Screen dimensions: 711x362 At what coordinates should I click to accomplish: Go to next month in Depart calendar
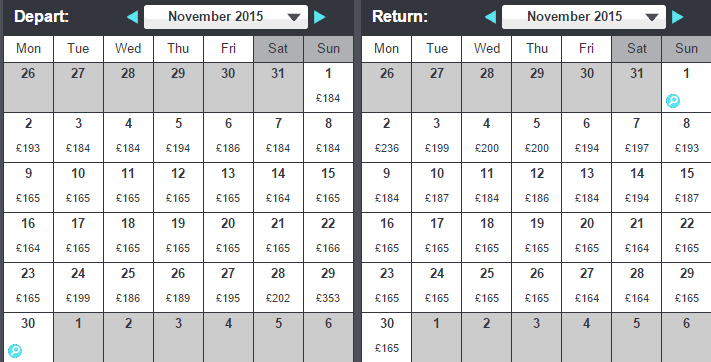pos(320,17)
